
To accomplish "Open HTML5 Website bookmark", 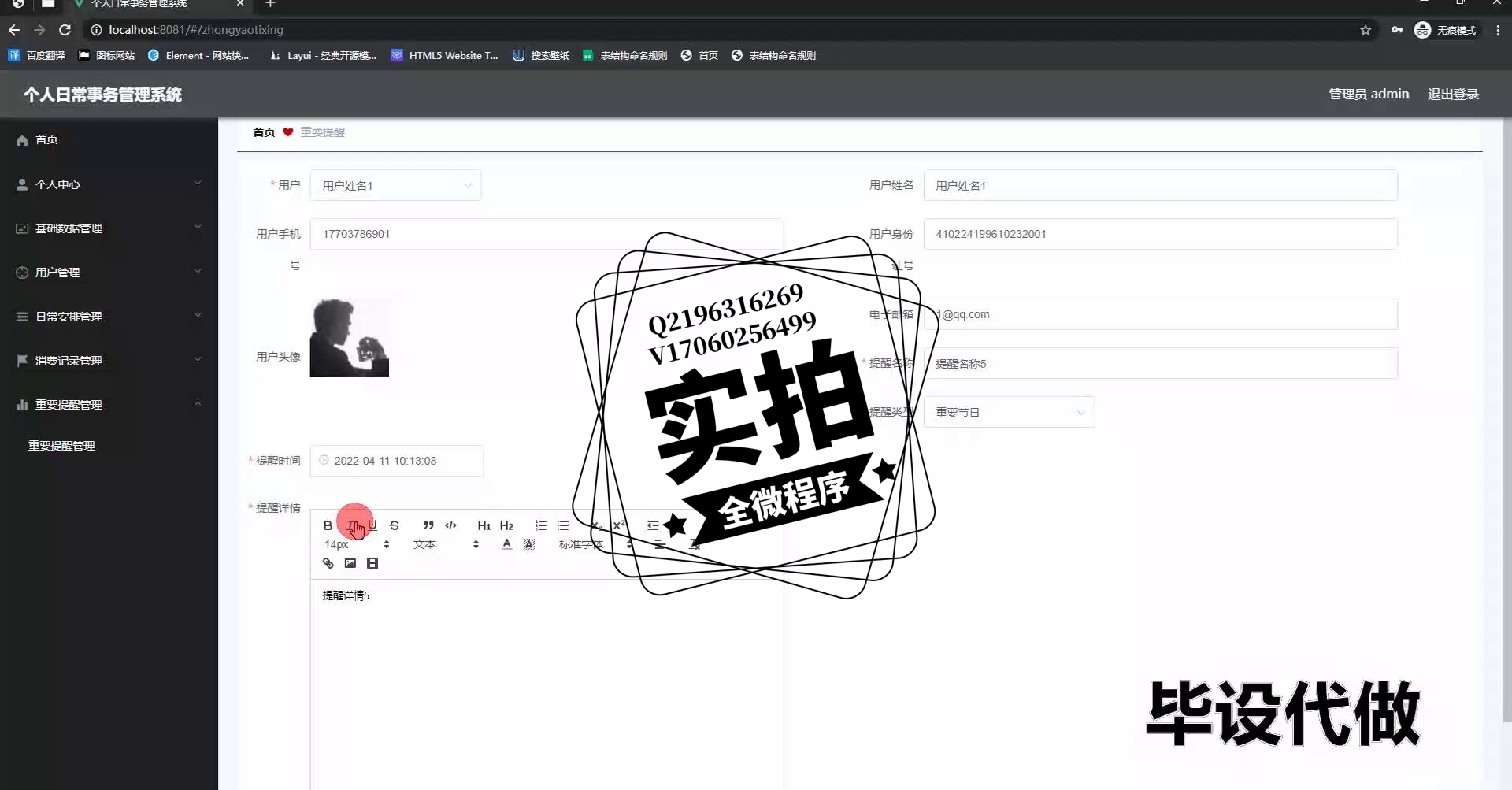I will tap(445, 55).
